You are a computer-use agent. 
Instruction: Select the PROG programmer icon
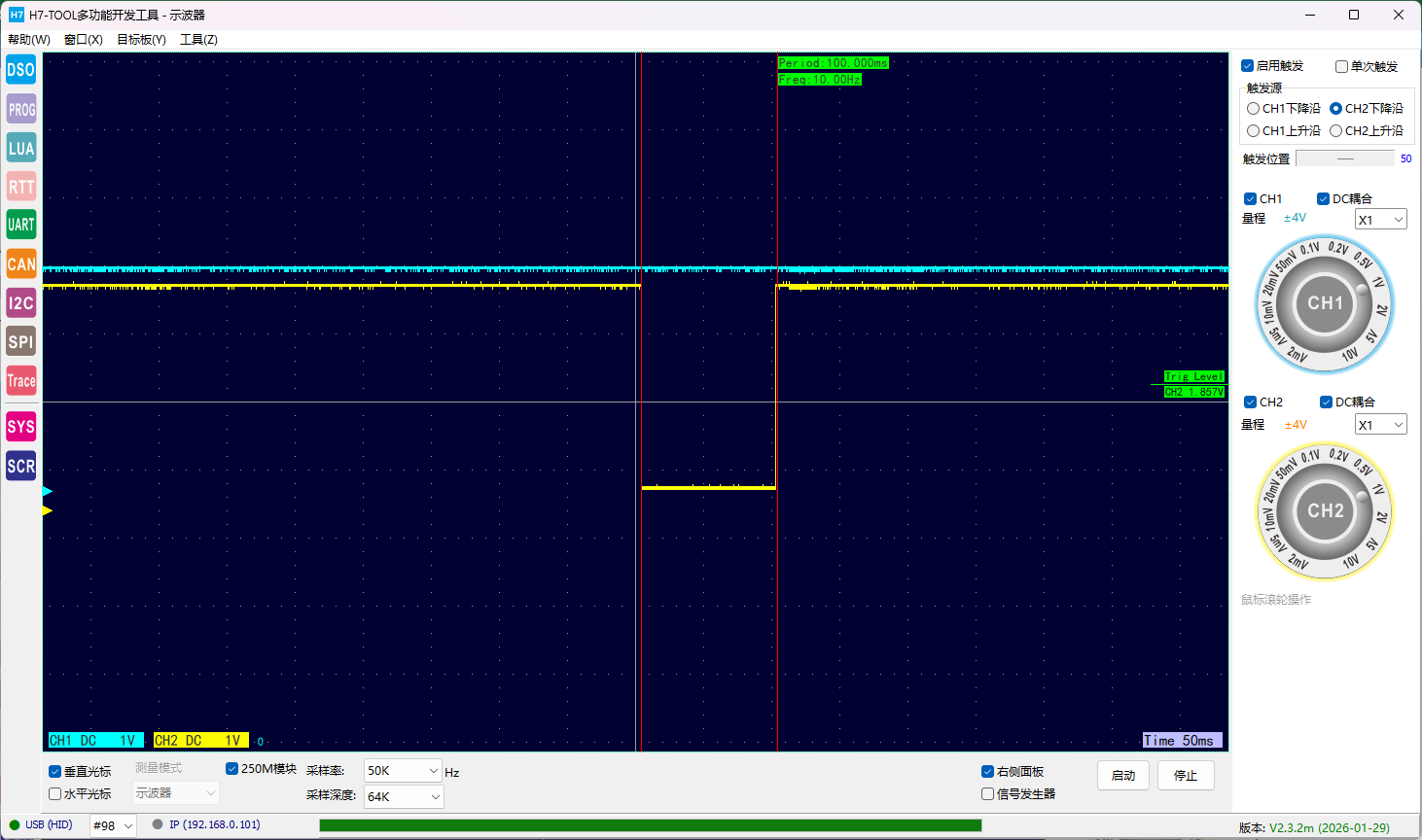20,109
